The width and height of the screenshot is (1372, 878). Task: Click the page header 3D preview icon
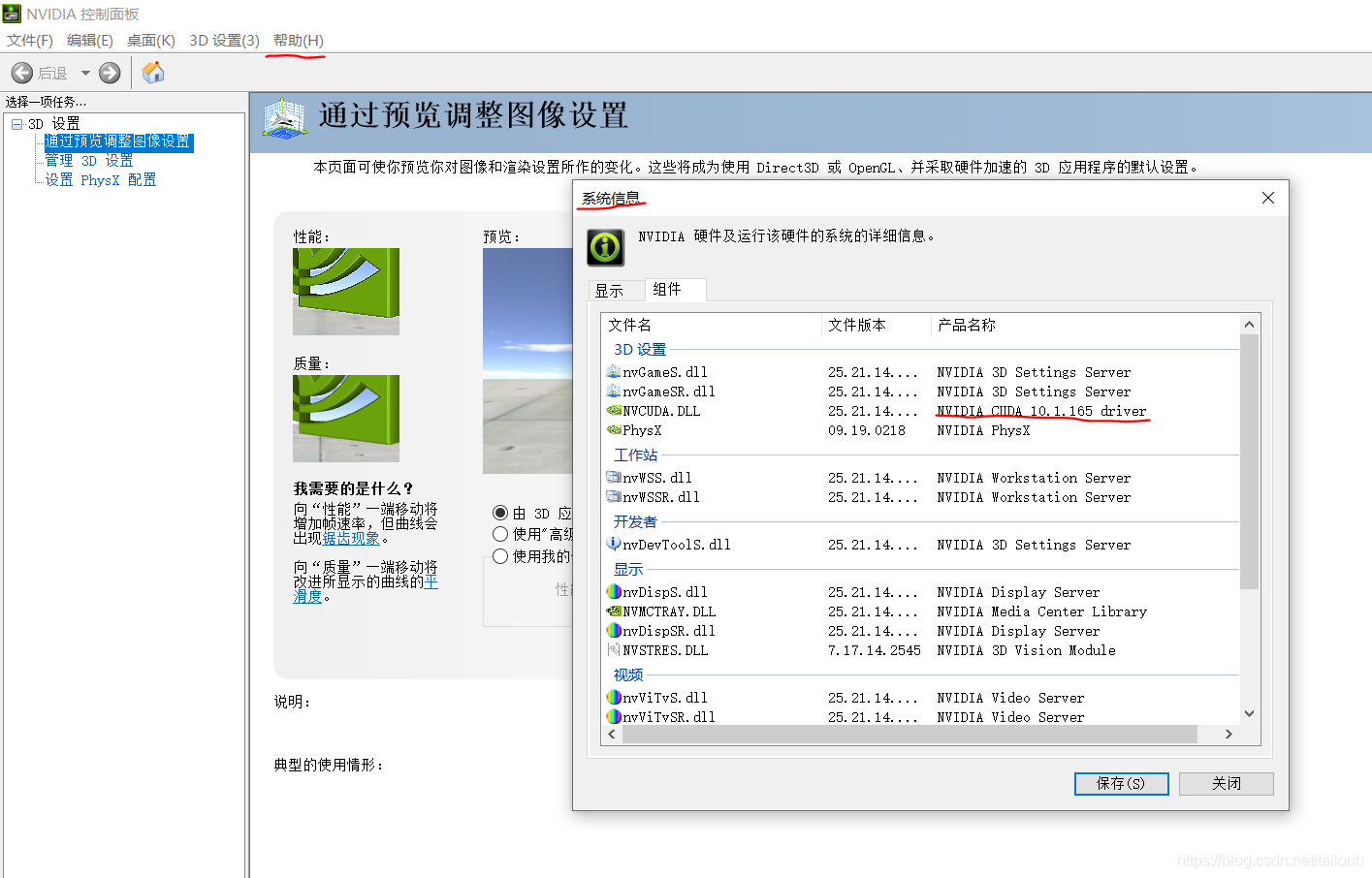click(x=284, y=117)
